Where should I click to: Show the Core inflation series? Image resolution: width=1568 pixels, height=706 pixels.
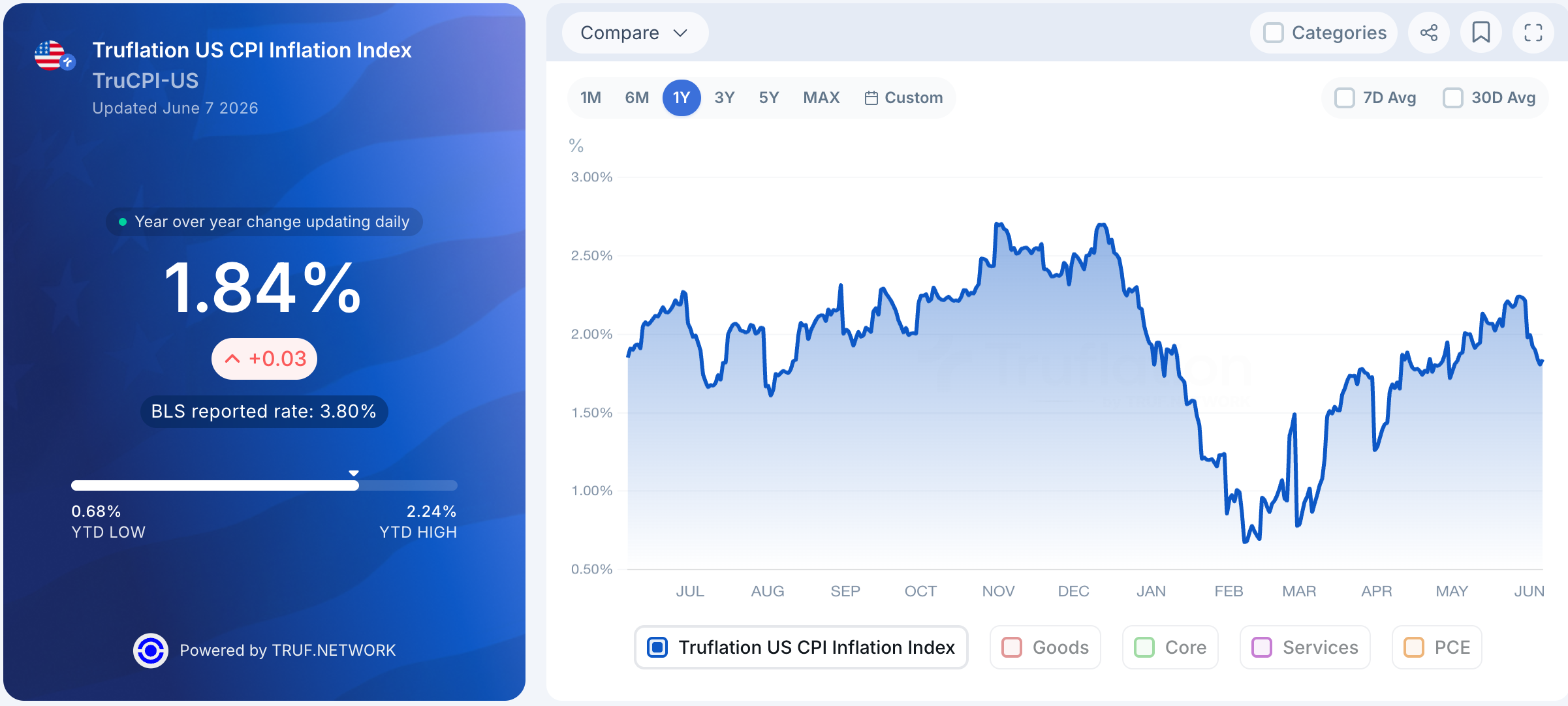click(1170, 647)
